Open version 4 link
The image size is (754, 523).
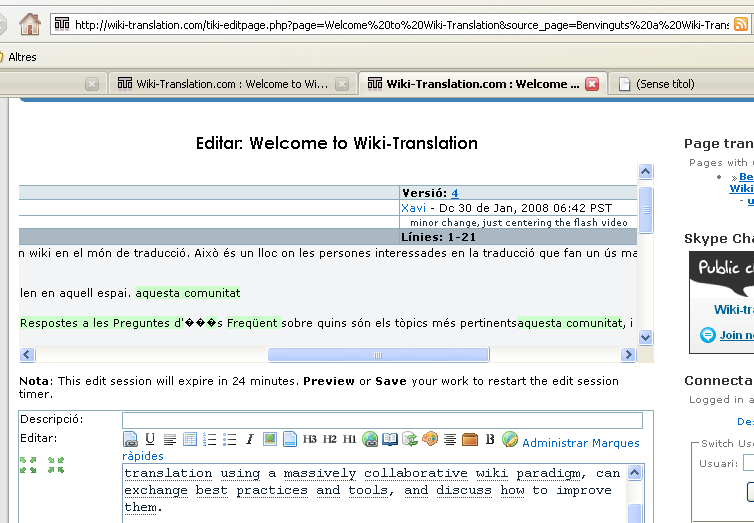pos(454,193)
